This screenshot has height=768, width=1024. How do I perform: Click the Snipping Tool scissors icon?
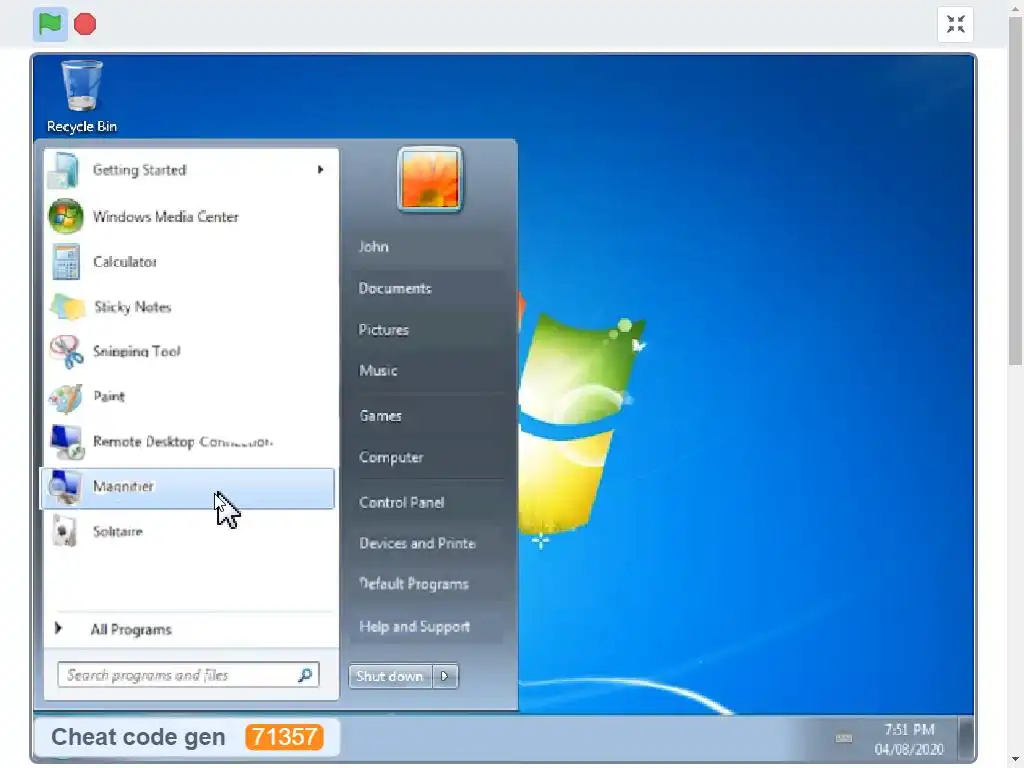[67, 352]
